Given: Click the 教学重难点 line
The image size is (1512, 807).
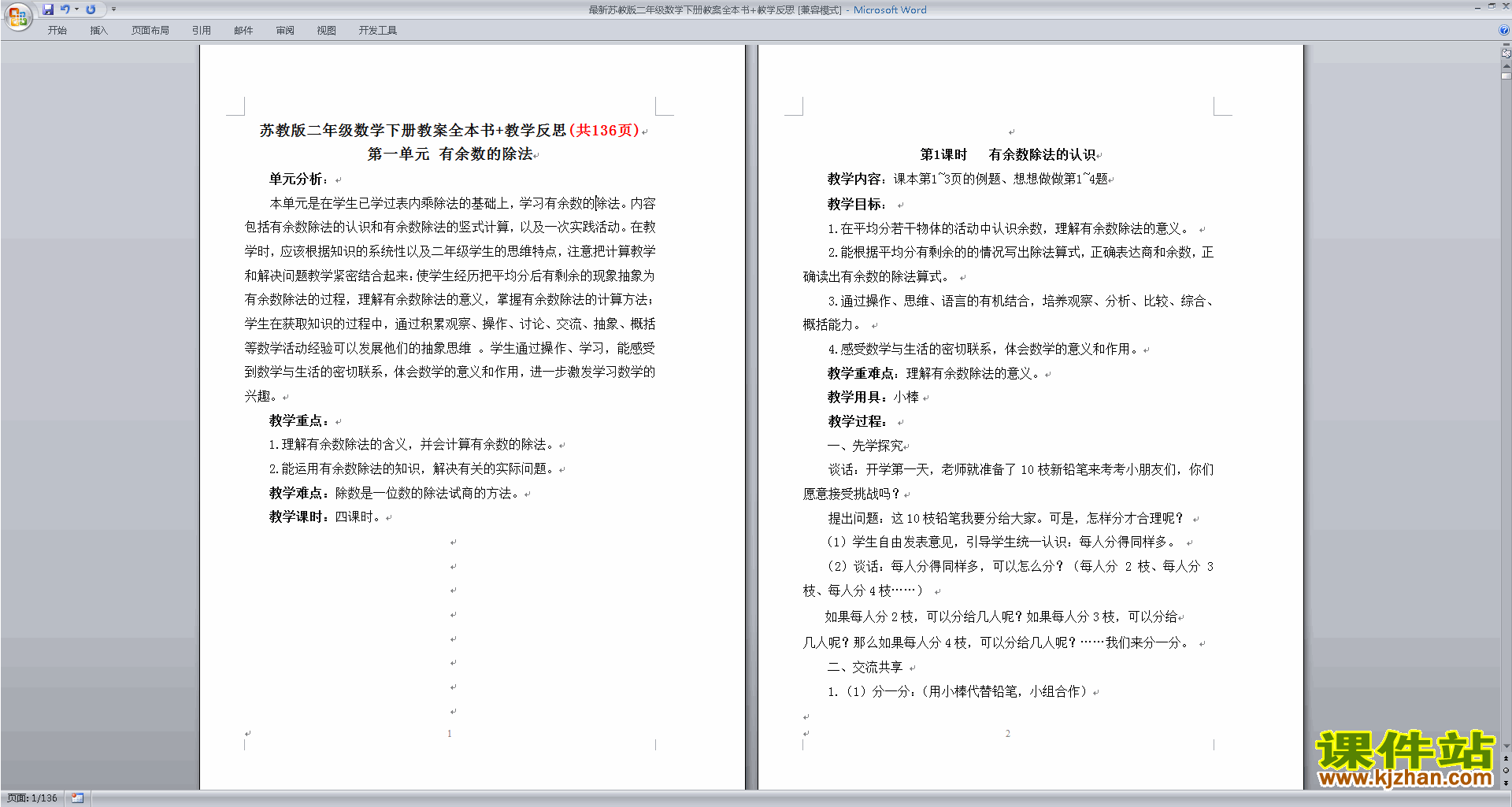Looking at the screenshot, I should click(934, 373).
